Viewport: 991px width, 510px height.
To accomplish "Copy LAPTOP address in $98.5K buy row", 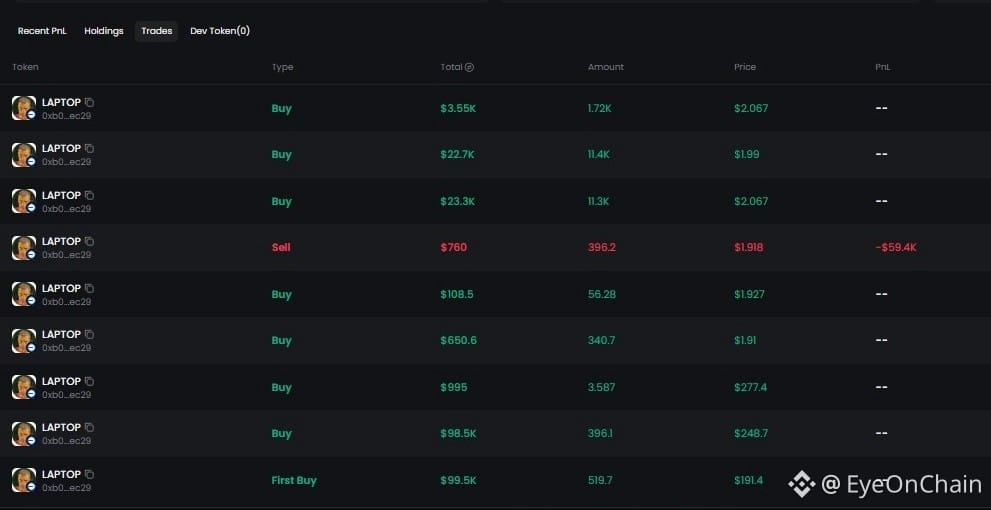I will tap(90, 428).
